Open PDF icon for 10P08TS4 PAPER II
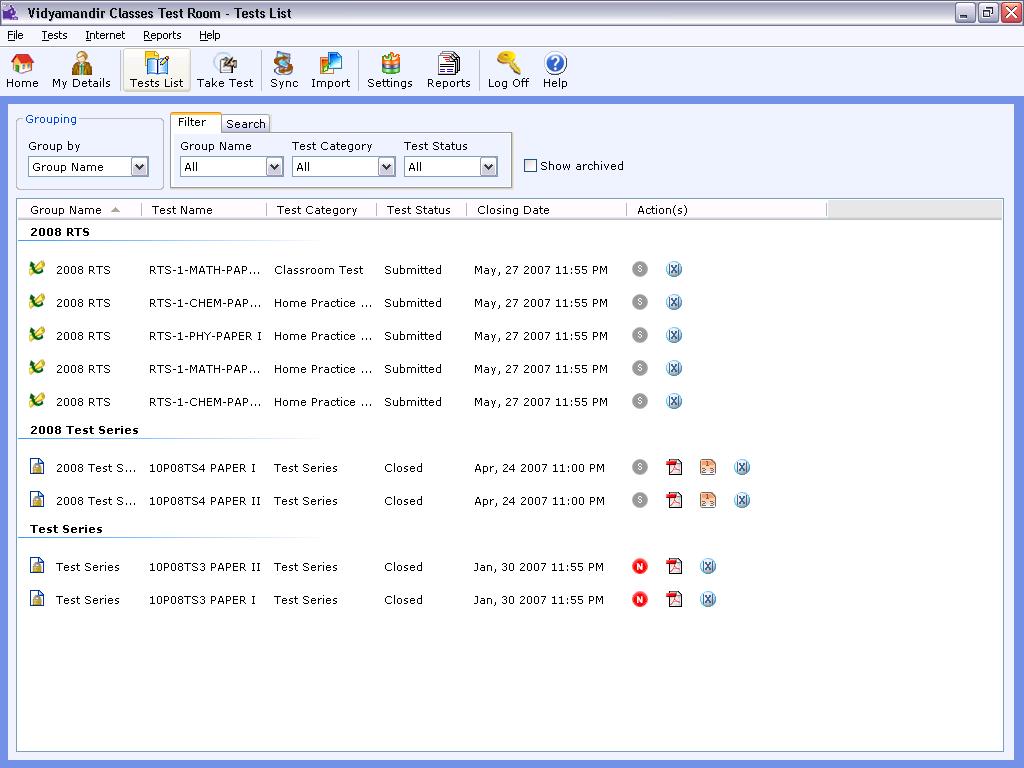Screen dimensions: 1024x768 (x=674, y=500)
